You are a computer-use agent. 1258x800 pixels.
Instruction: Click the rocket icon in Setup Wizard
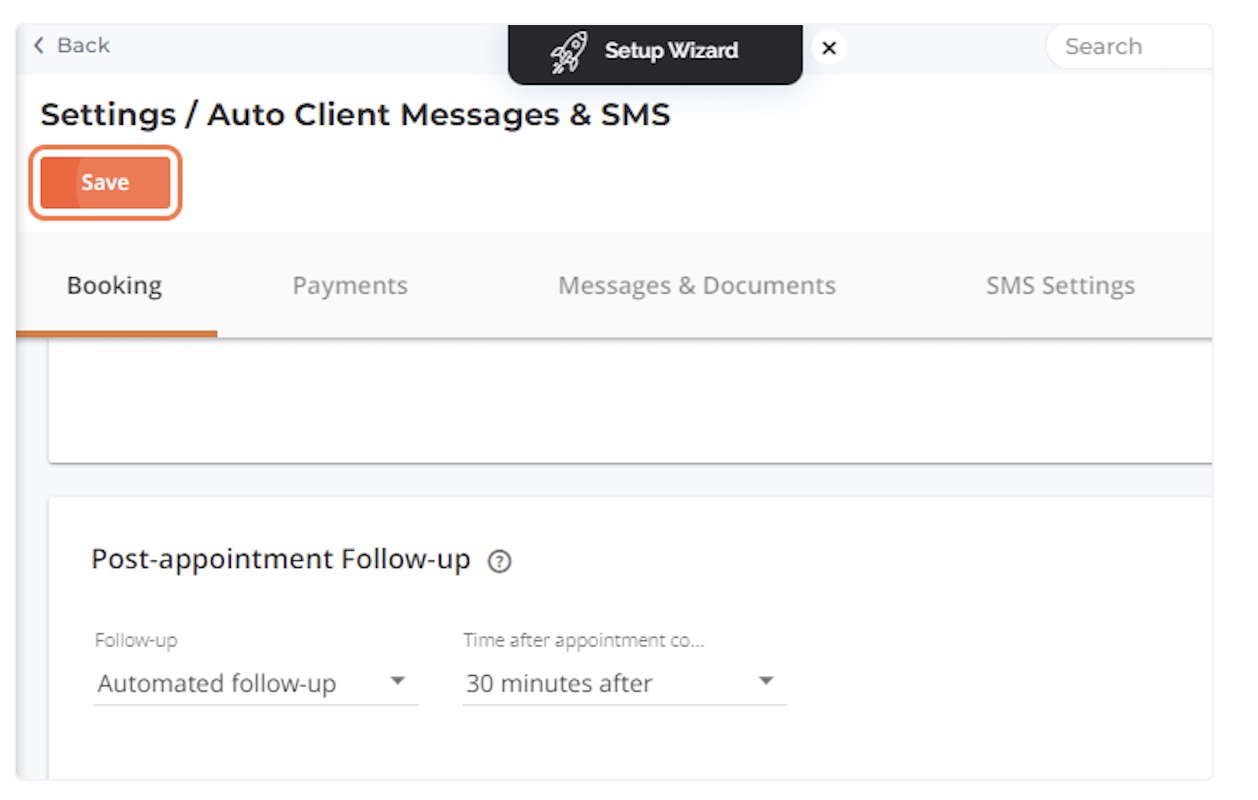[x=570, y=51]
